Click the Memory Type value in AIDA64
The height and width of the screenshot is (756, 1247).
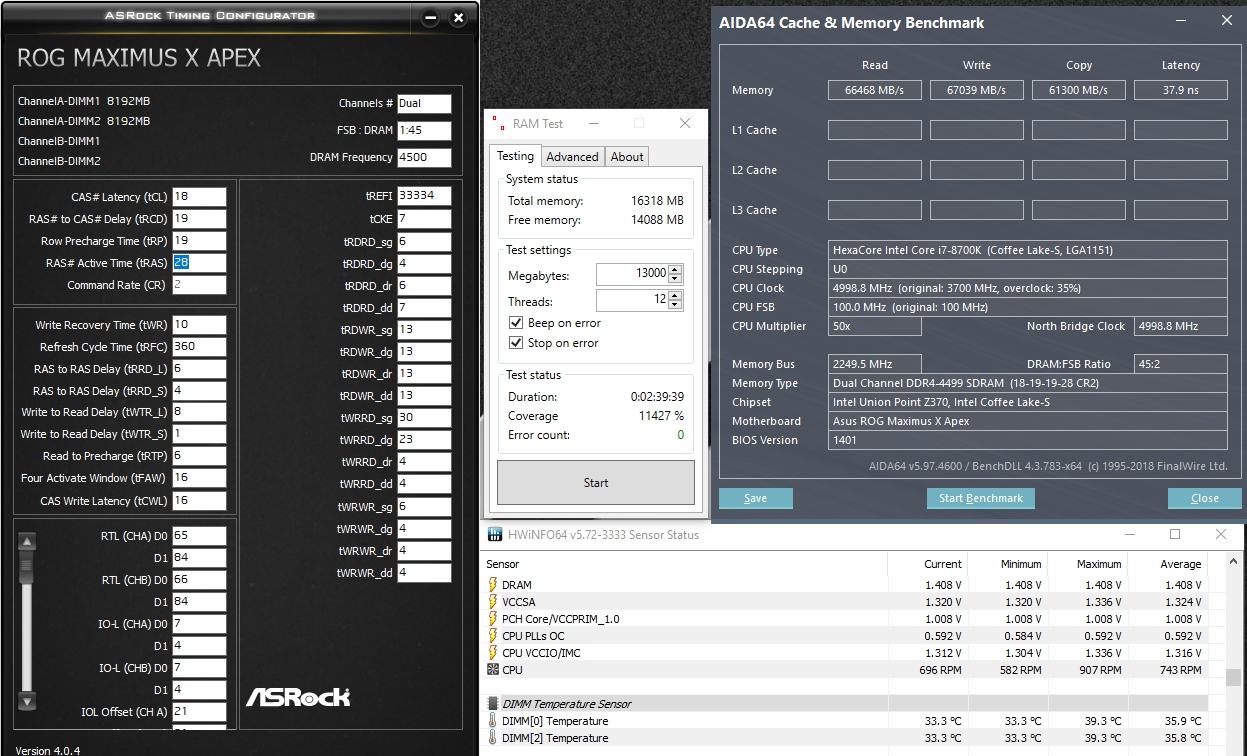[1028, 383]
